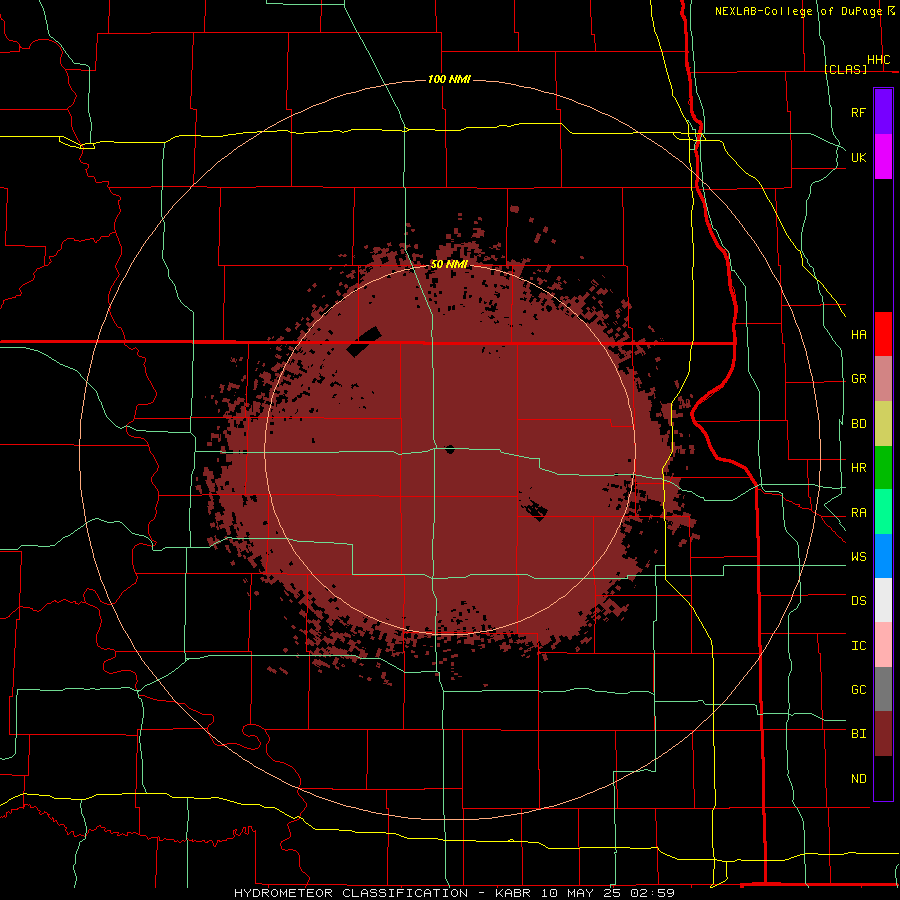Click the HA red legend swatch
This screenshot has width=900, height=900.
point(883,334)
